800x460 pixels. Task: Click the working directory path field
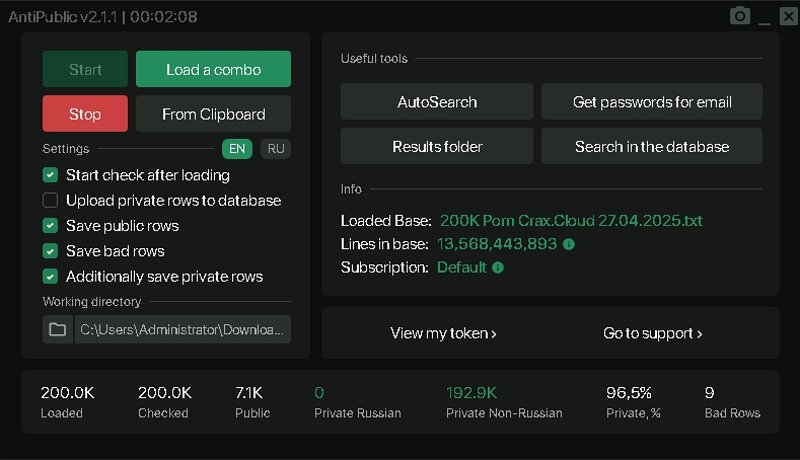[183, 329]
